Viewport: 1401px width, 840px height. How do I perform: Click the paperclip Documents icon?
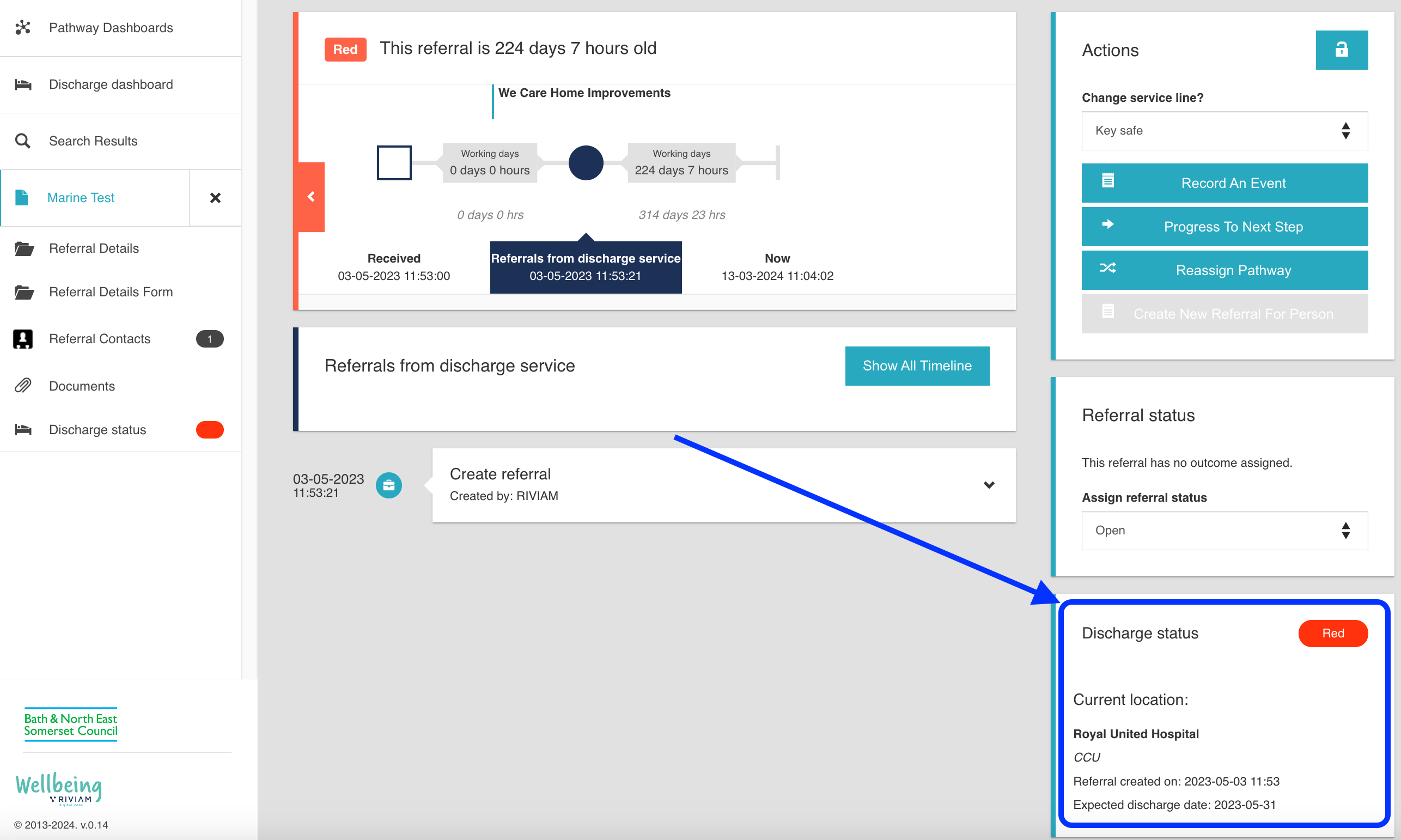(x=23, y=386)
